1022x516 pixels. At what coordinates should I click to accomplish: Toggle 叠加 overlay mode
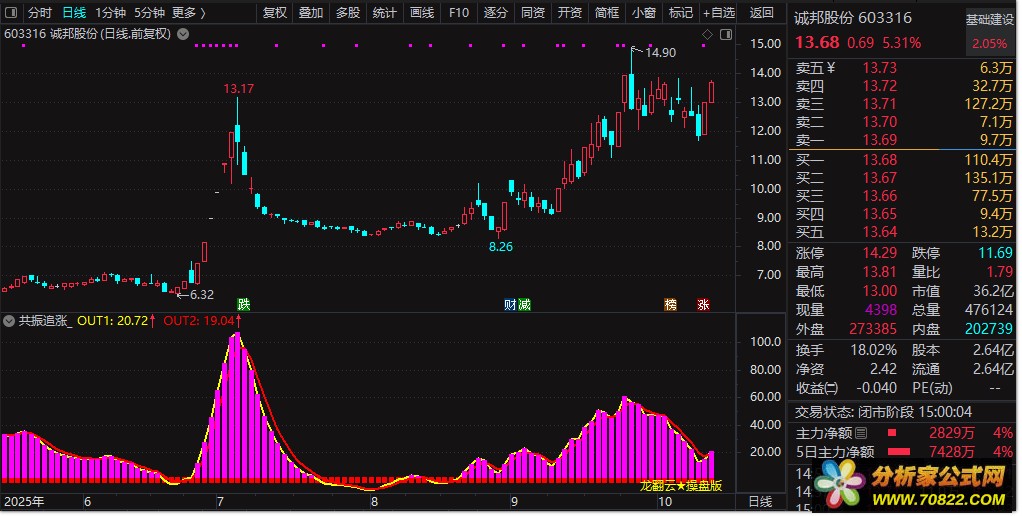311,13
